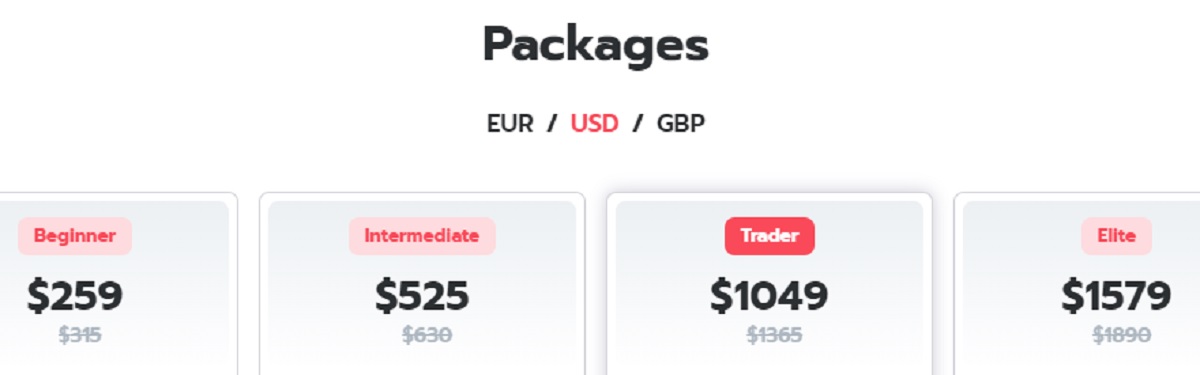Image resolution: width=1200 pixels, height=375 pixels.
Task: Select the $1049 Trader price
Action: tap(770, 295)
